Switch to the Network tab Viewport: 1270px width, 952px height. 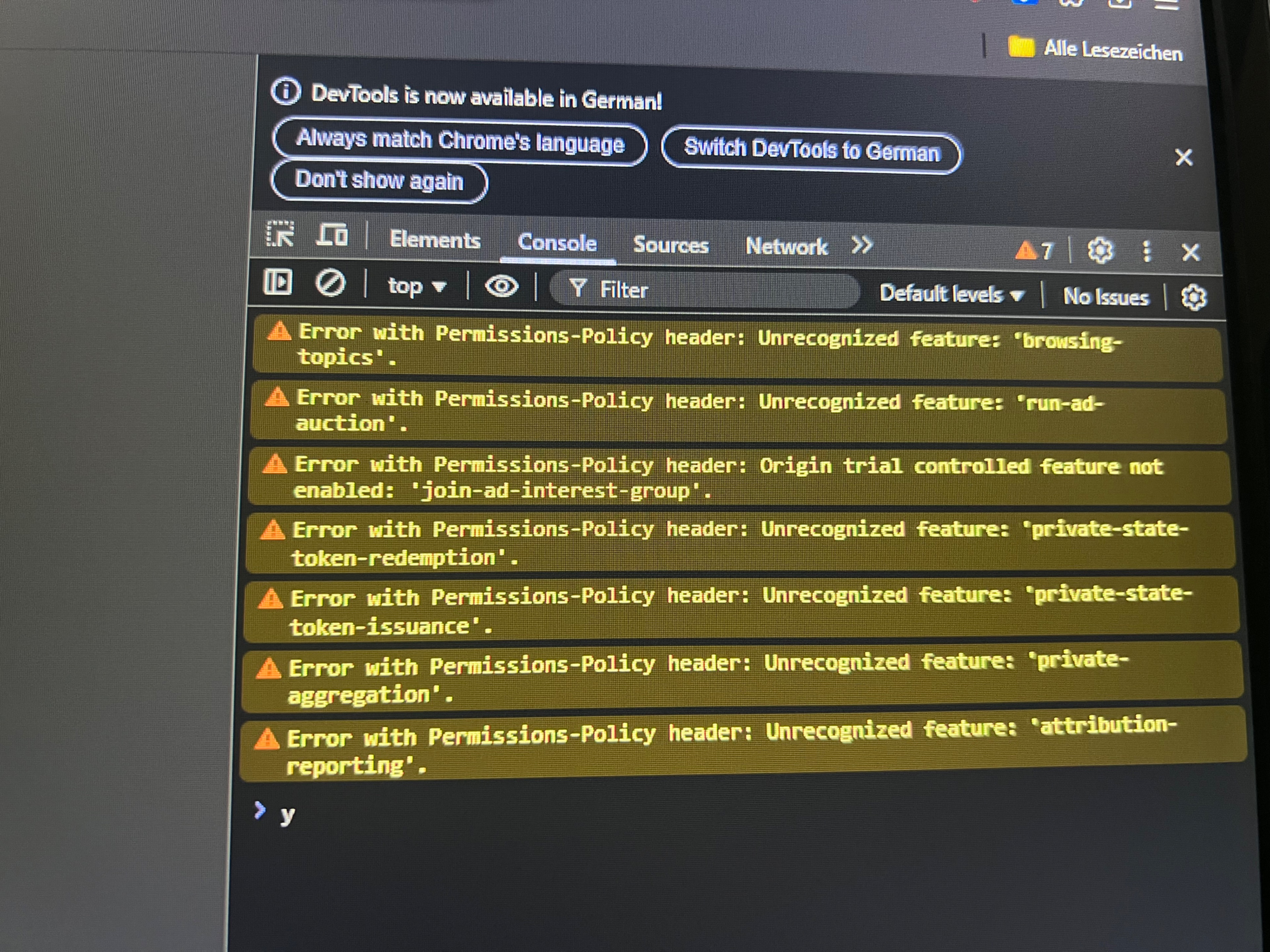coord(786,246)
